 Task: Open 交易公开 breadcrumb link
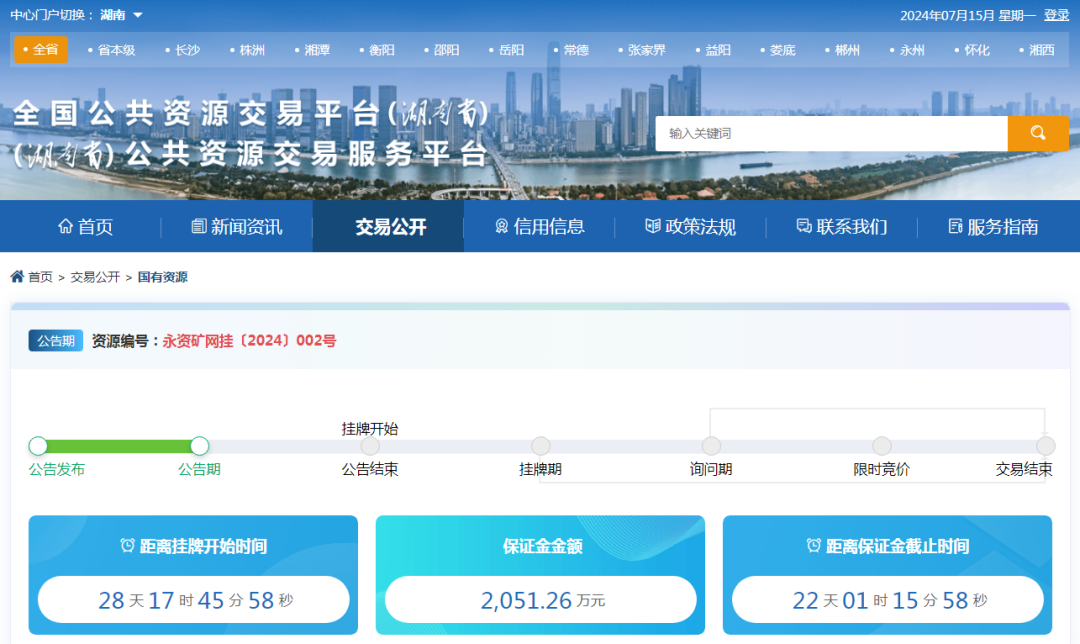(x=95, y=277)
